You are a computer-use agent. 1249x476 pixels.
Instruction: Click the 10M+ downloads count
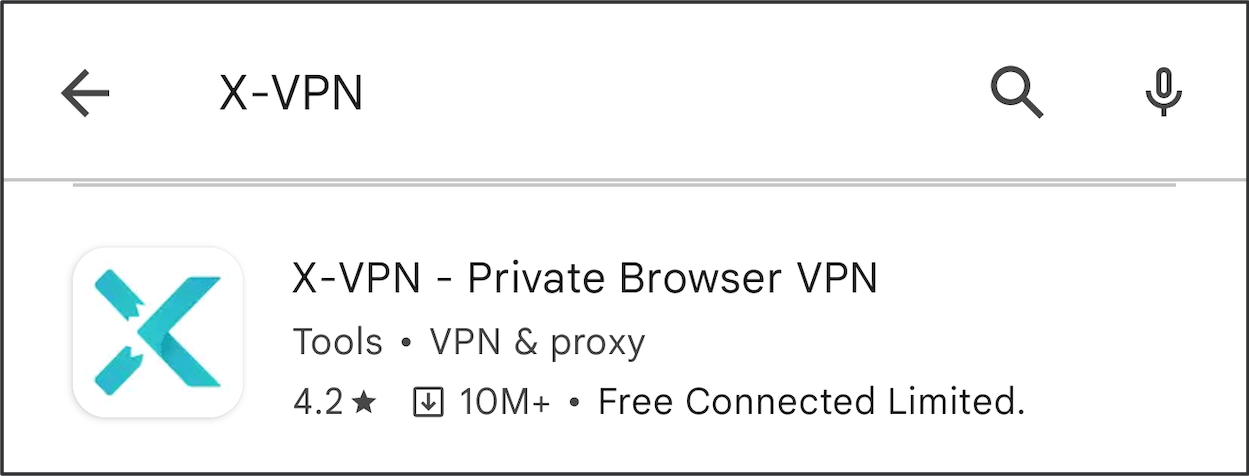(x=505, y=402)
